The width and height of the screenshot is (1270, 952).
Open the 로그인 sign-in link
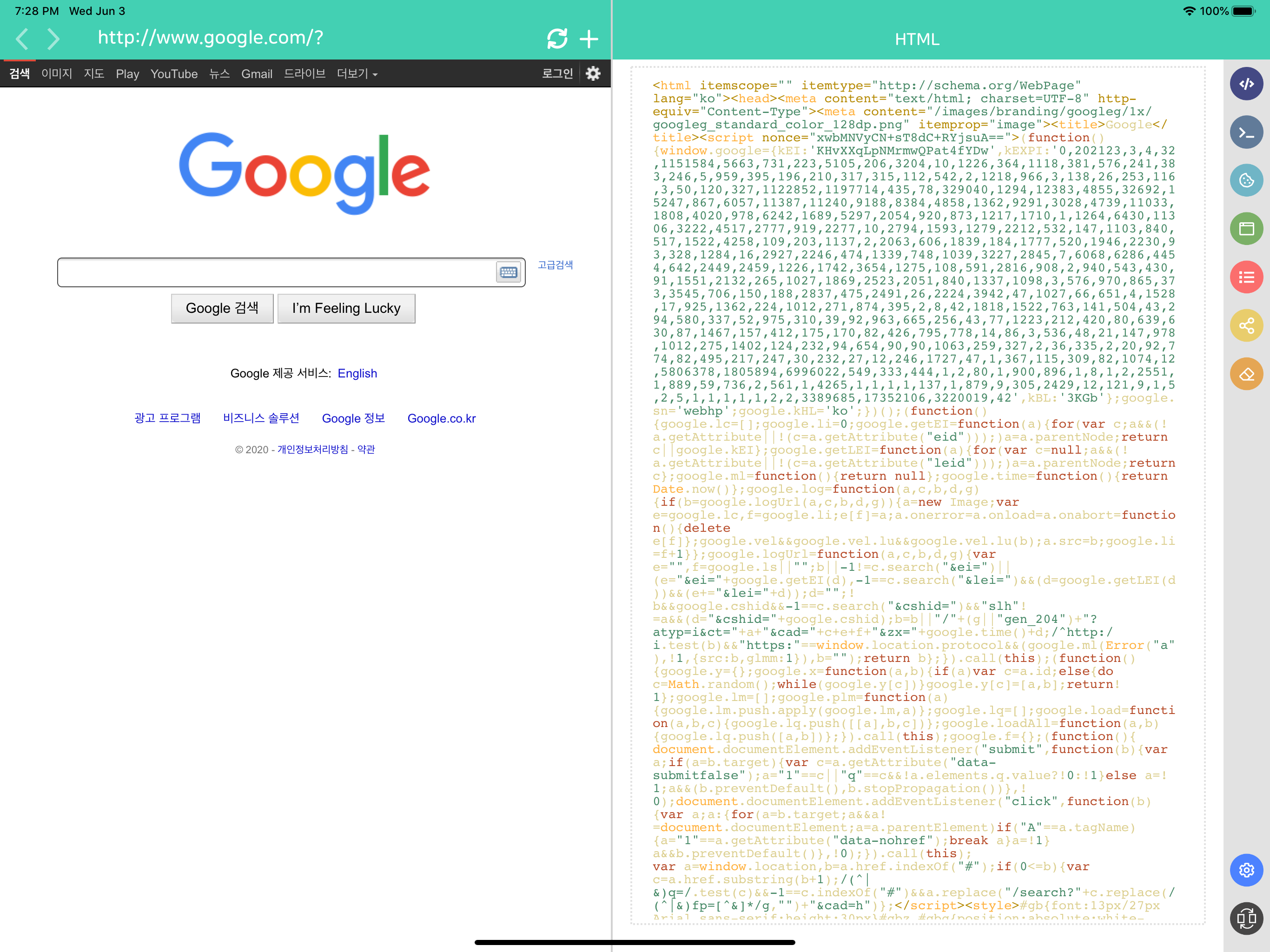coord(556,73)
